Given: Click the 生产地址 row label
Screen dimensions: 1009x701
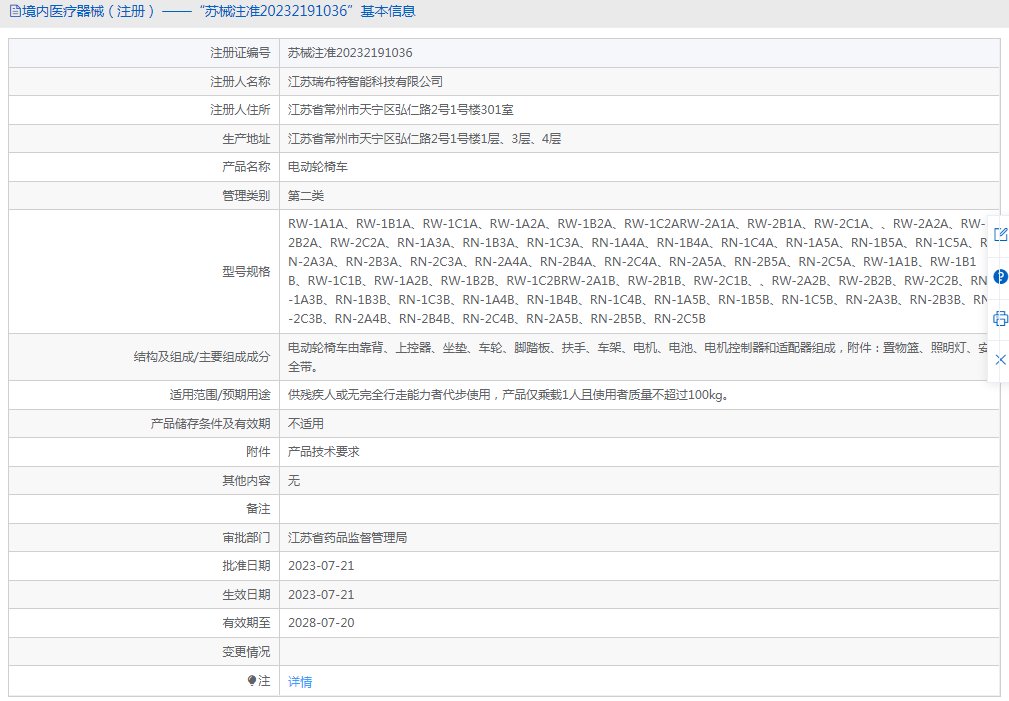Looking at the screenshot, I should pos(246,138).
